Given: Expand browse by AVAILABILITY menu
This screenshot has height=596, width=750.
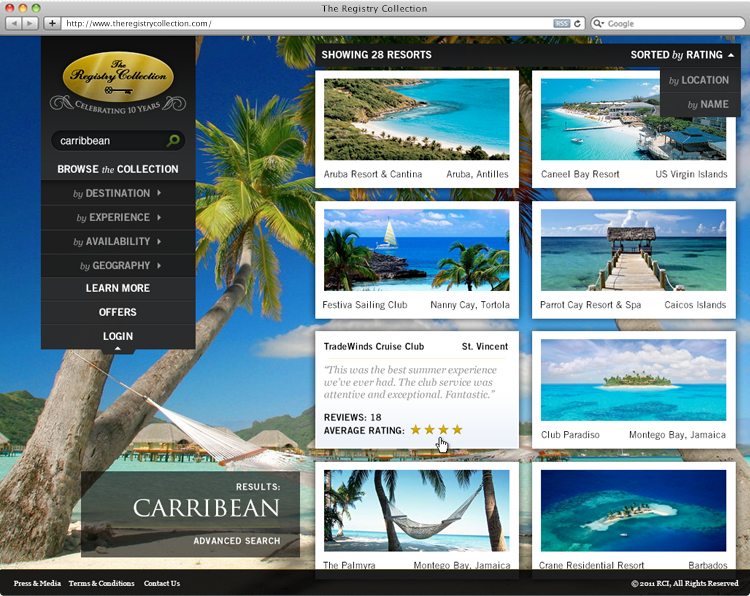Looking at the screenshot, I should pos(118,242).
